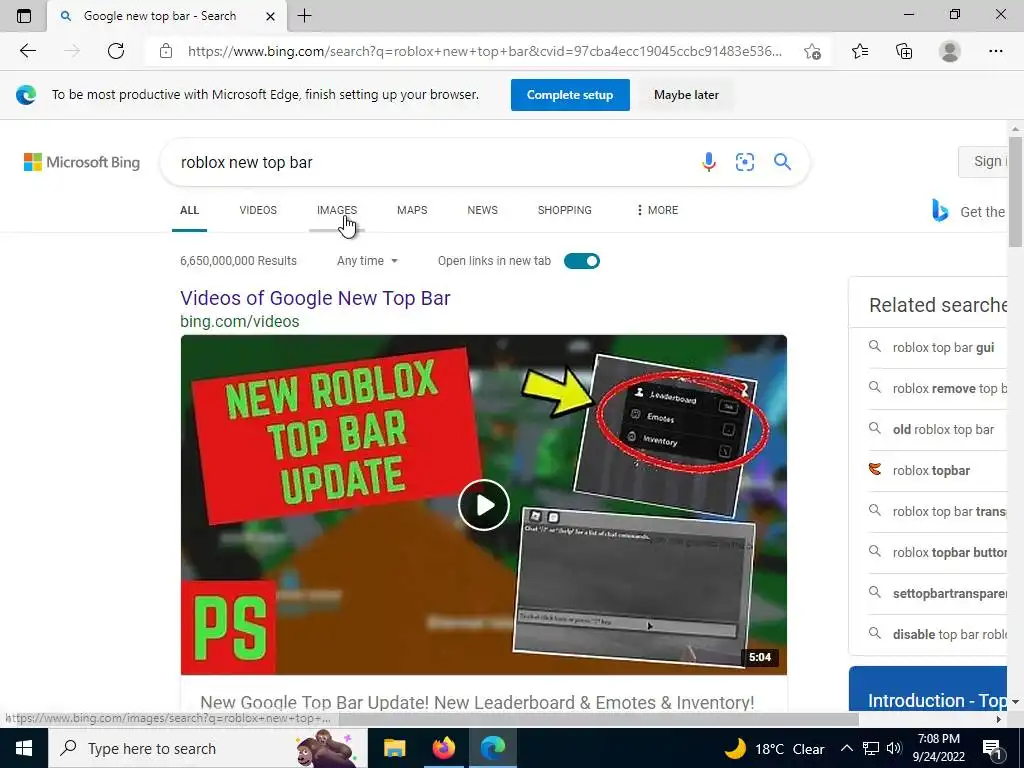The height and width of the screenshot is (768, 1024).
Task: Open the network tray icon
Action: coord(871,748)
